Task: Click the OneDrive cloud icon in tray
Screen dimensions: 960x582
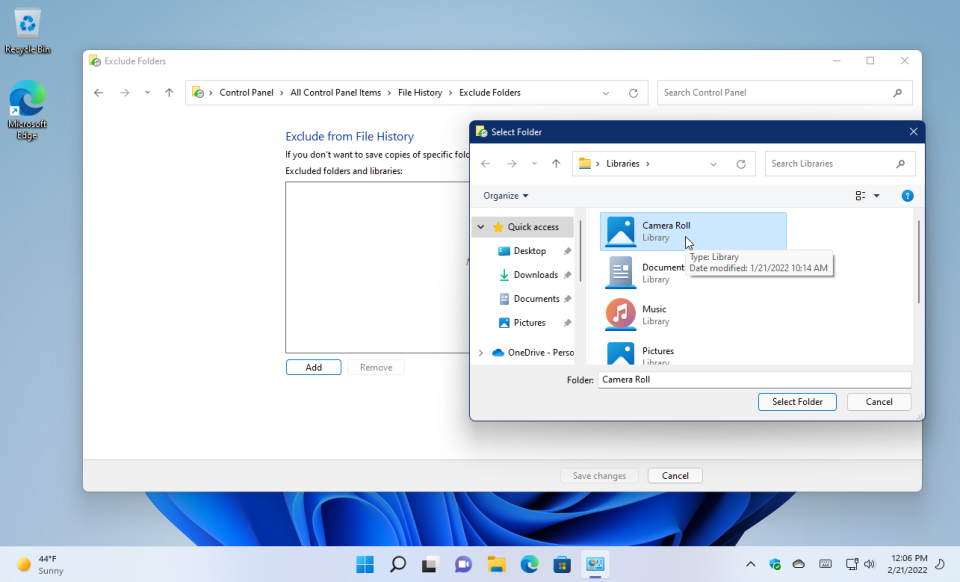Action: (799, 563)
